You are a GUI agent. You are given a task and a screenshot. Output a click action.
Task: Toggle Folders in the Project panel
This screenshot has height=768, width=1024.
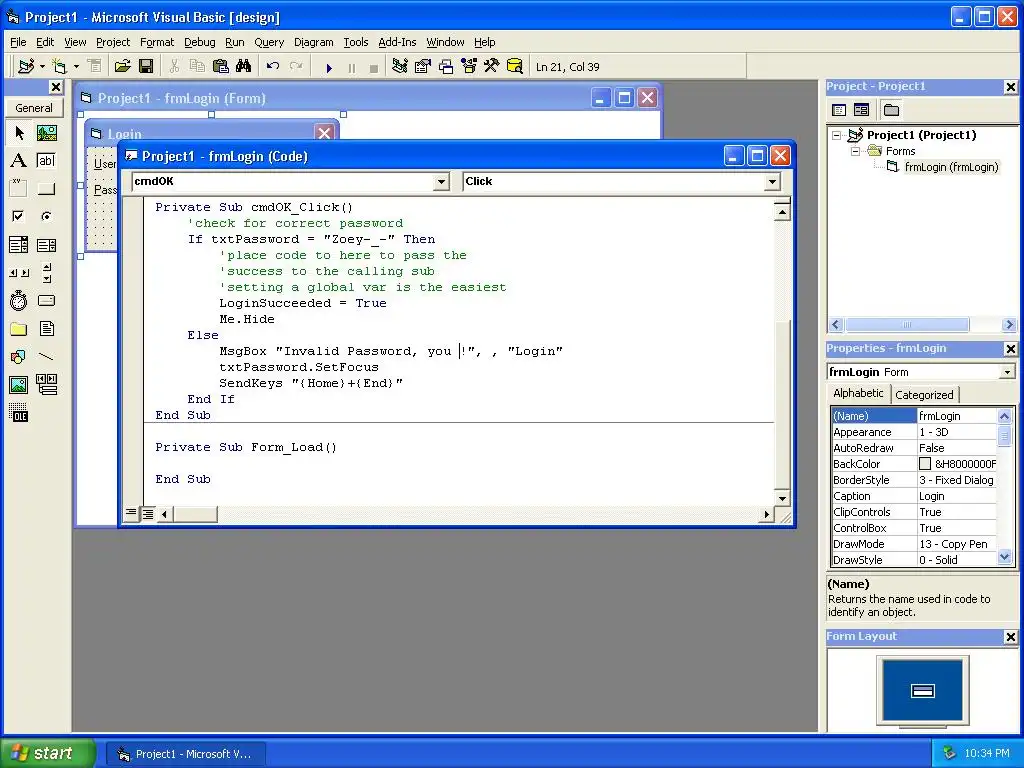pyautogui.click(x=891, y=110)
